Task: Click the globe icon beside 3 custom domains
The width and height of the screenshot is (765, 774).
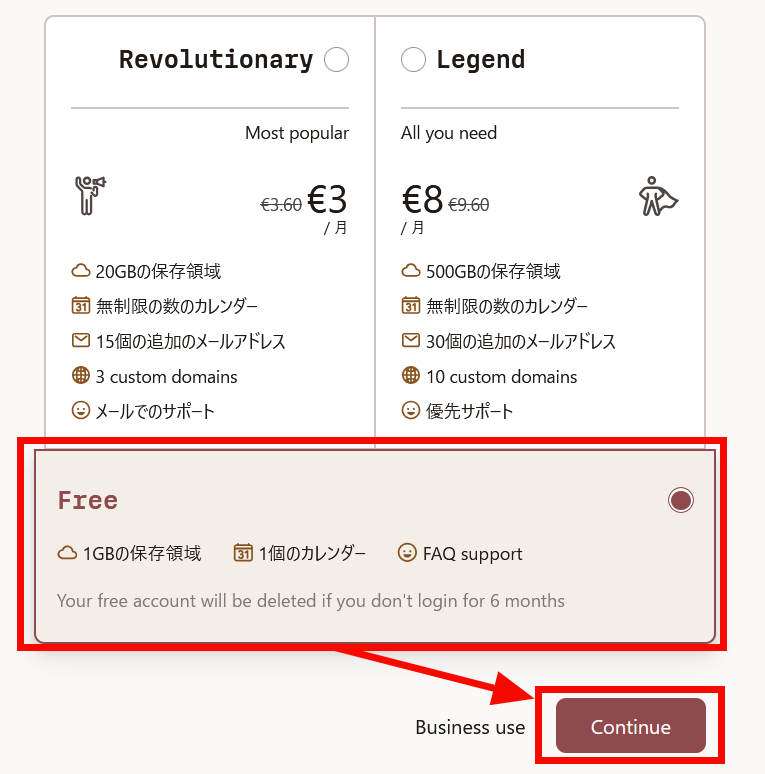Action: (x=81, y=376)
